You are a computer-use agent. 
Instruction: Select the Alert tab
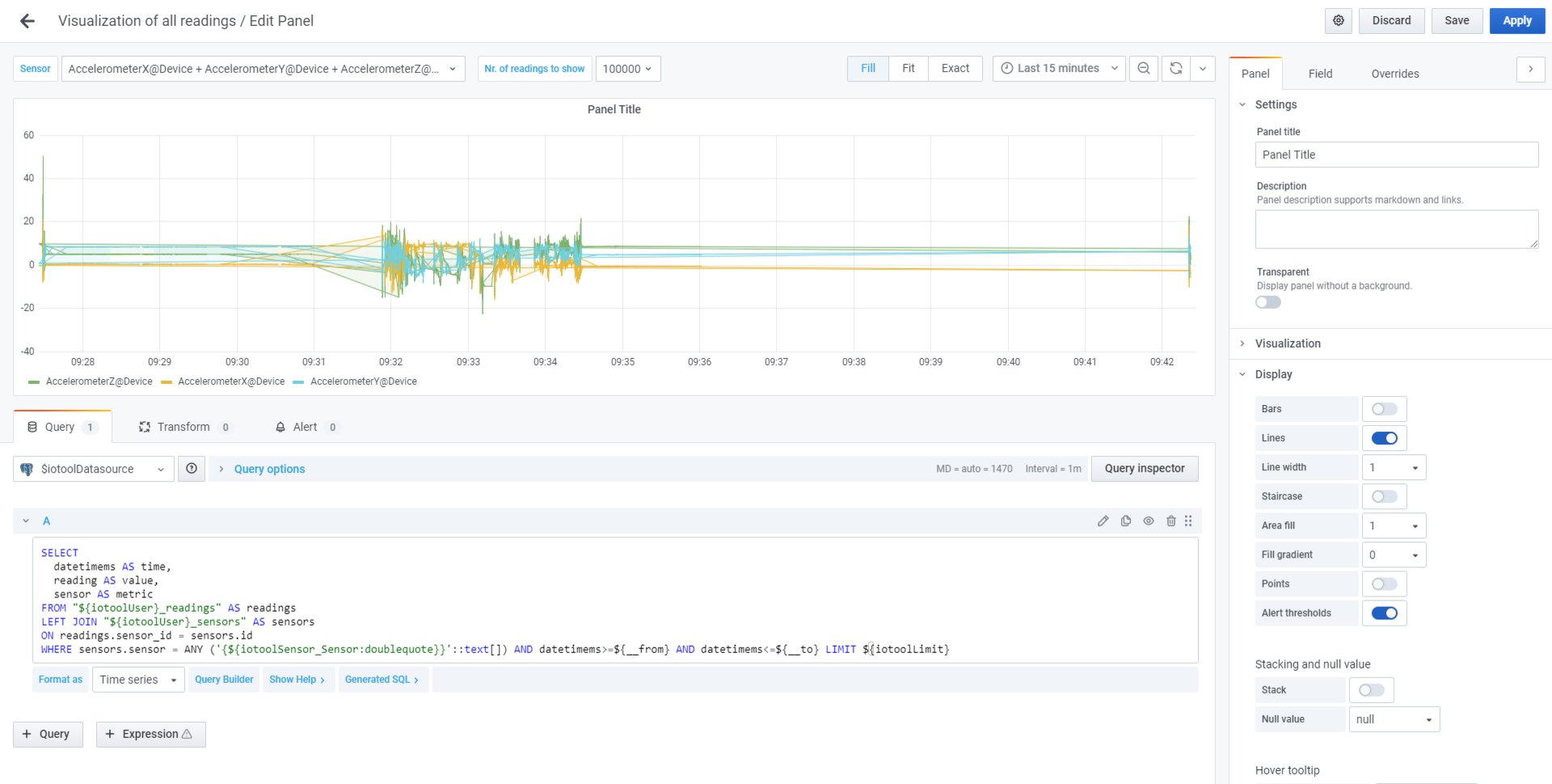[306, 427]
